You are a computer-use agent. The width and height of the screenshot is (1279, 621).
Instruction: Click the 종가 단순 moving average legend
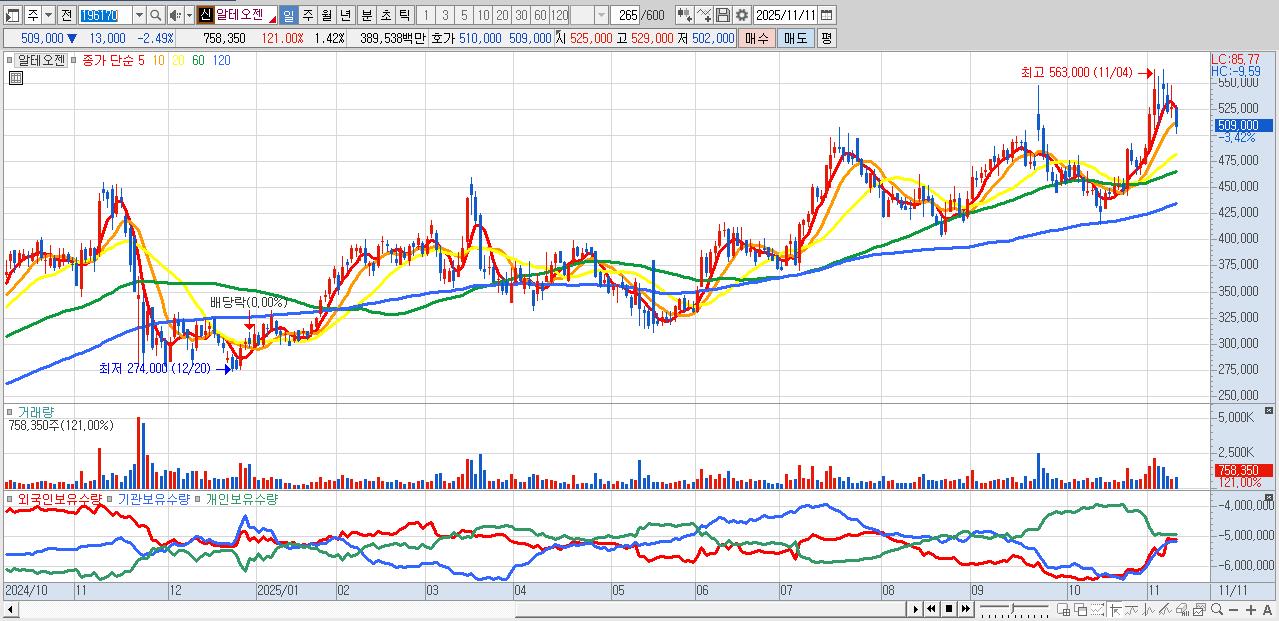106,60
